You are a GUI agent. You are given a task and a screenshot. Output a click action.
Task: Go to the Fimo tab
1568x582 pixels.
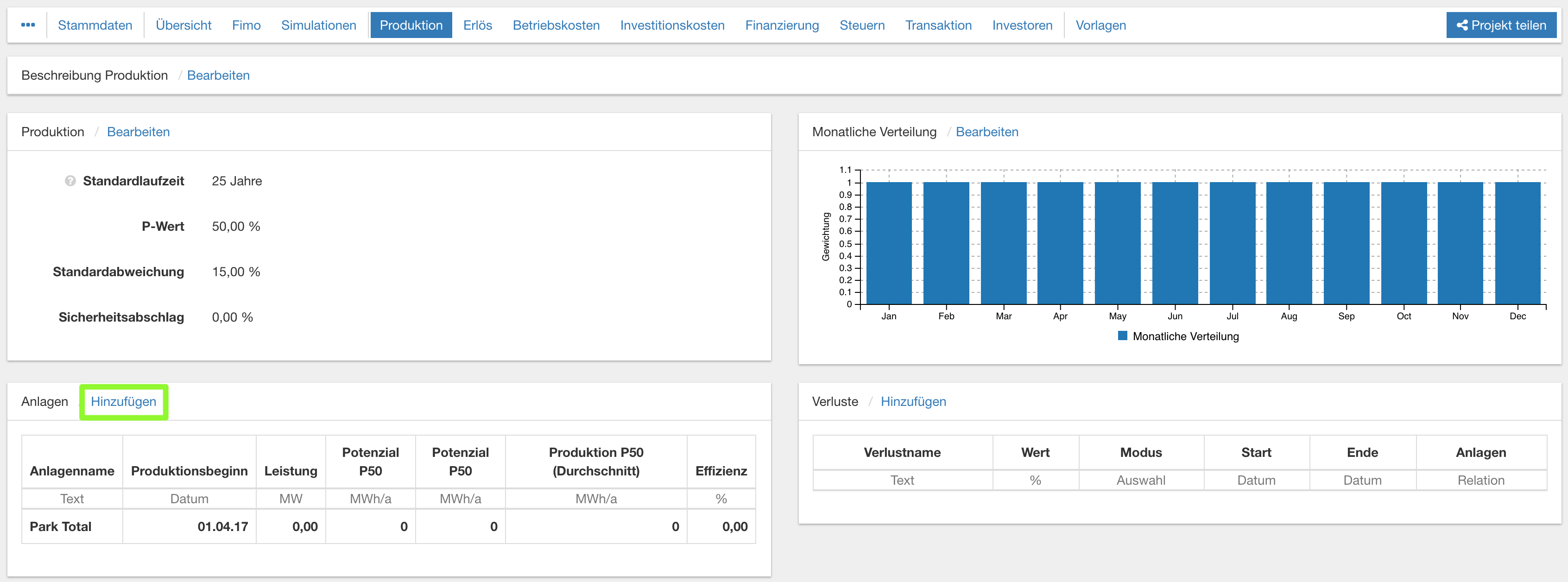pos(246,25)
